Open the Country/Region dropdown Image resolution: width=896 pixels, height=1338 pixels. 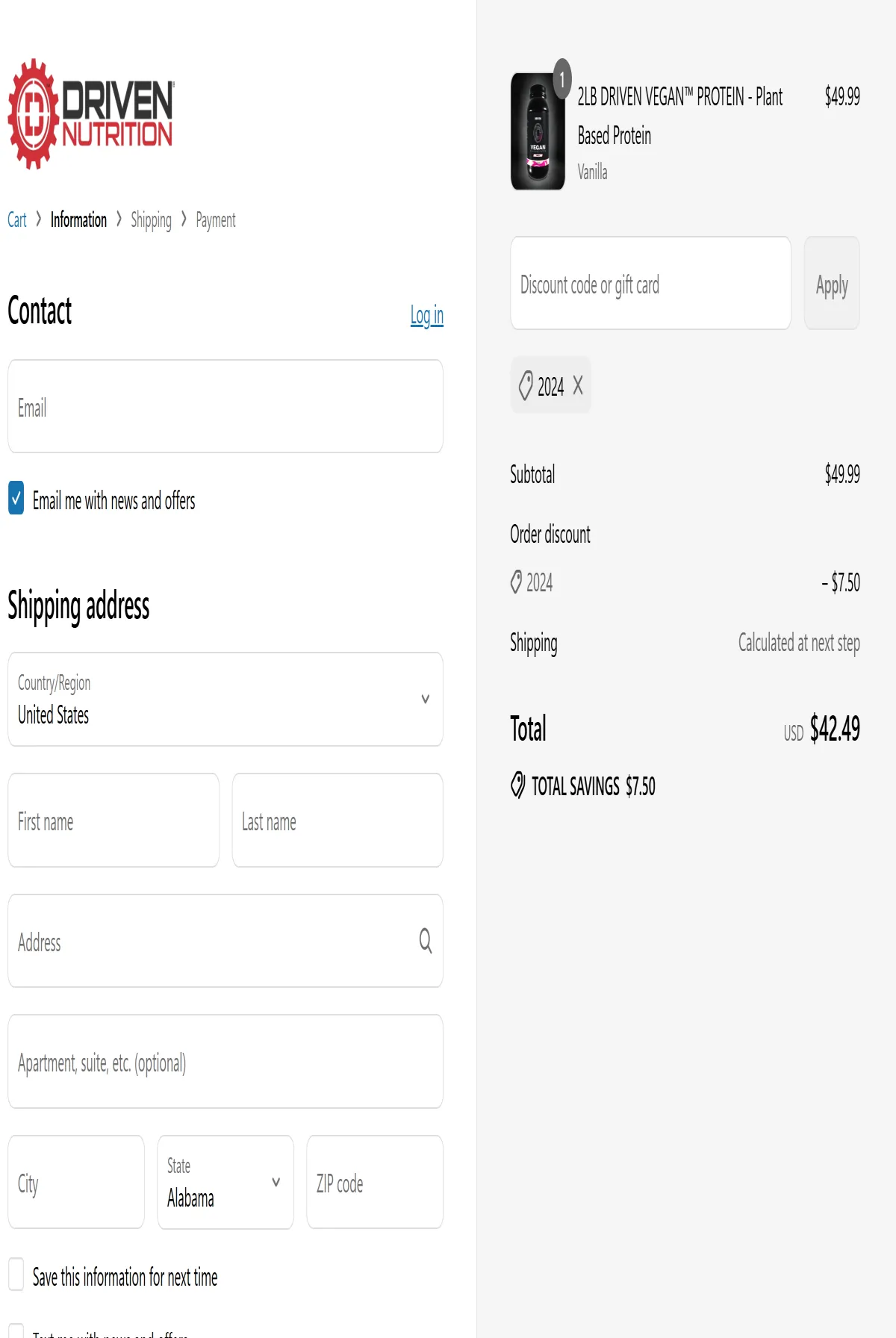point(225,699)
